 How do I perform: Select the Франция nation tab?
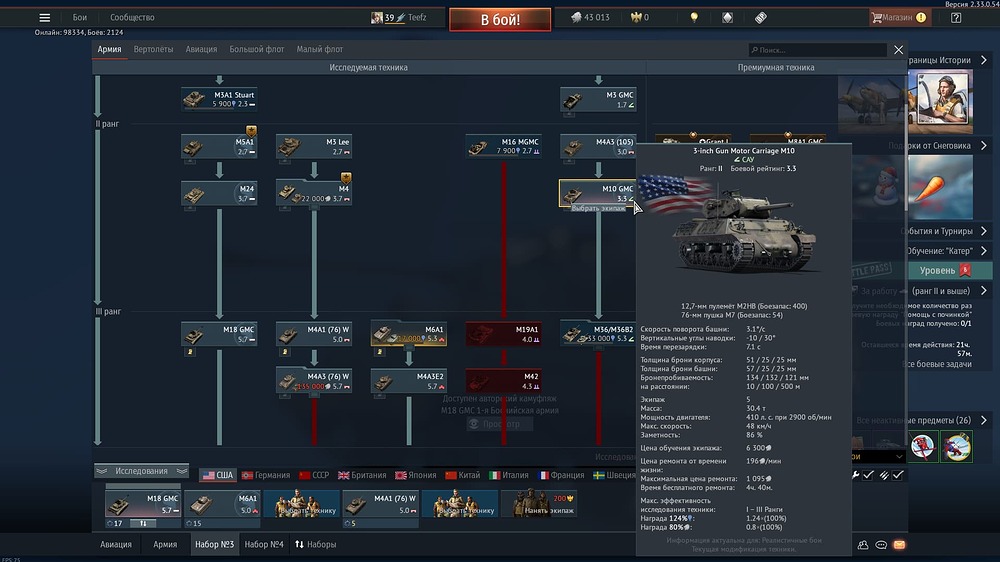(561, 475)
